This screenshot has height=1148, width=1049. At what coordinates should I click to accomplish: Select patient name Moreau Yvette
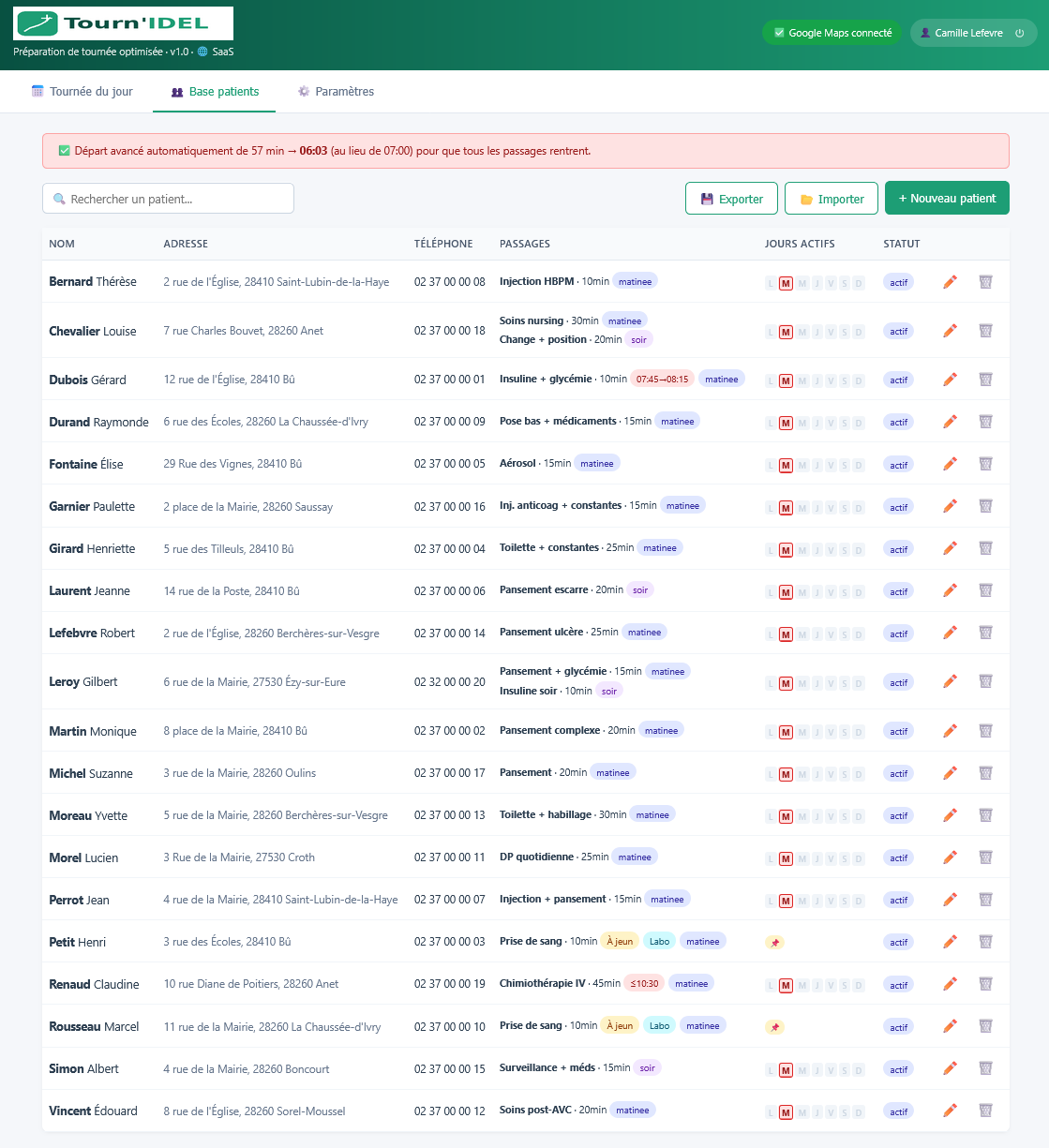[x=88, y=815]
